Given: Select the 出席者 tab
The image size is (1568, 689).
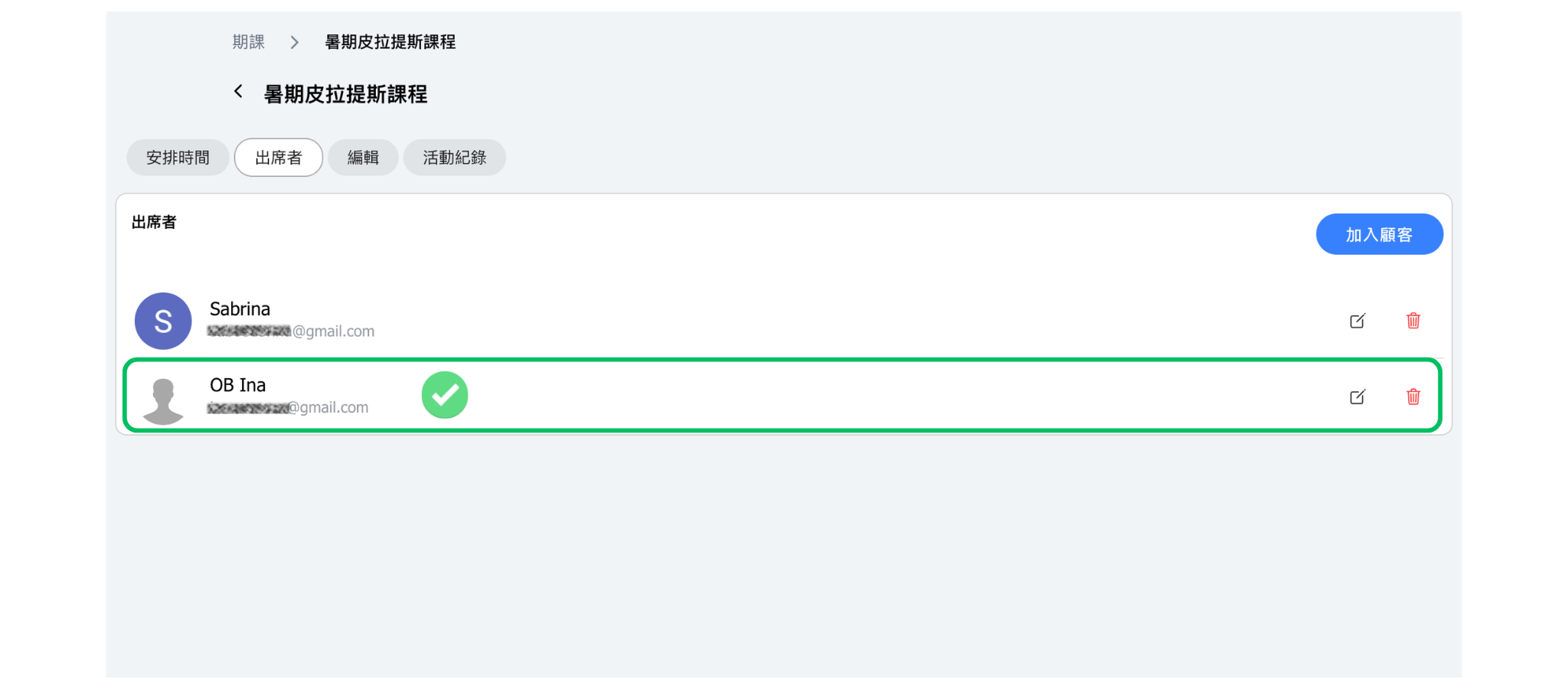Looking at the screenshot, I should tap(279, 158).
